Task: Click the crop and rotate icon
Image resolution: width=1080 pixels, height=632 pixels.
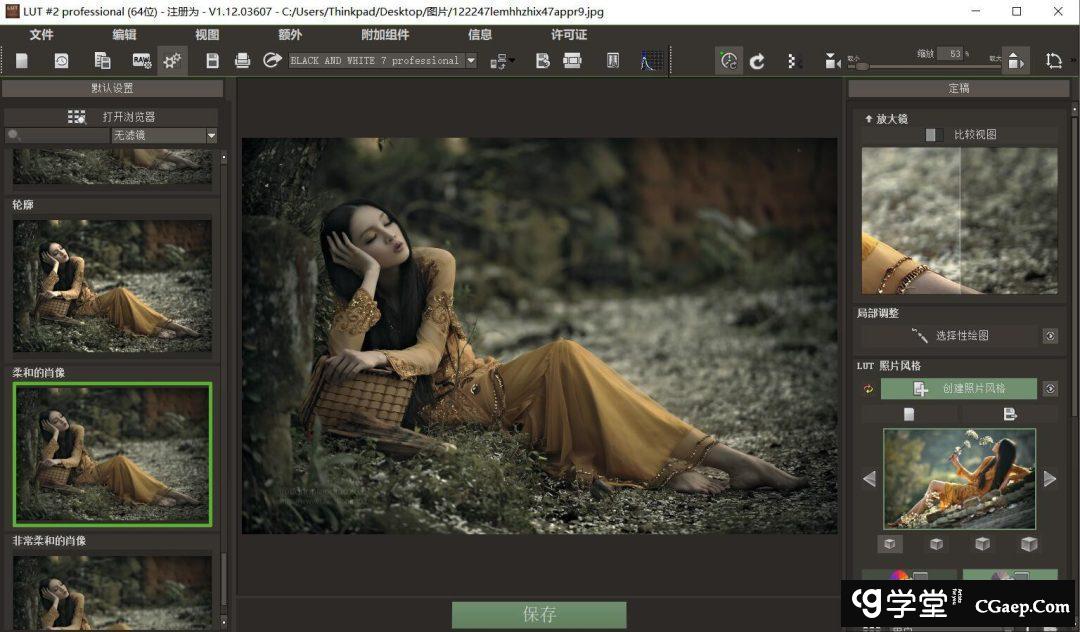Action: (x=1053, y=61)
